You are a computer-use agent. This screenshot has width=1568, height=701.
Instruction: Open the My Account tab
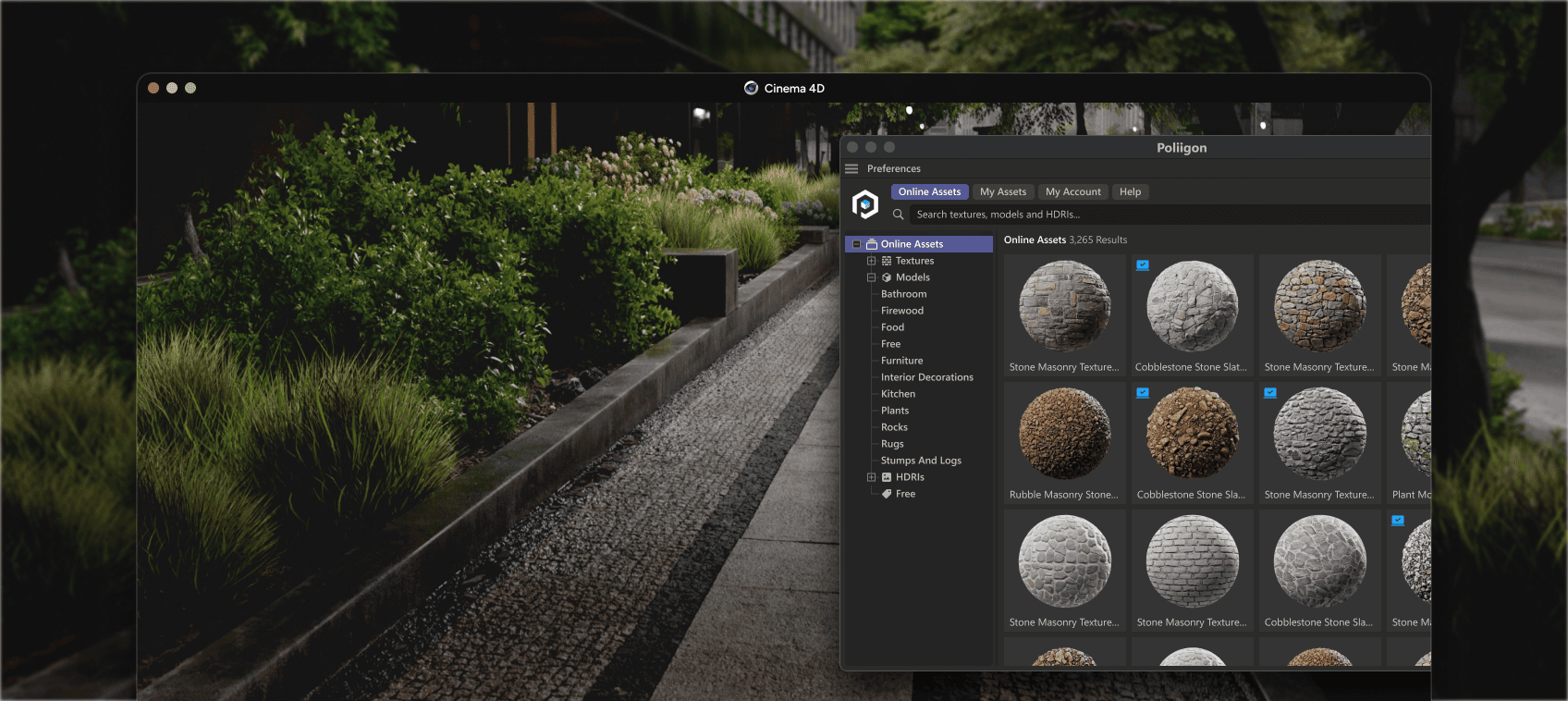(1073, 191)
